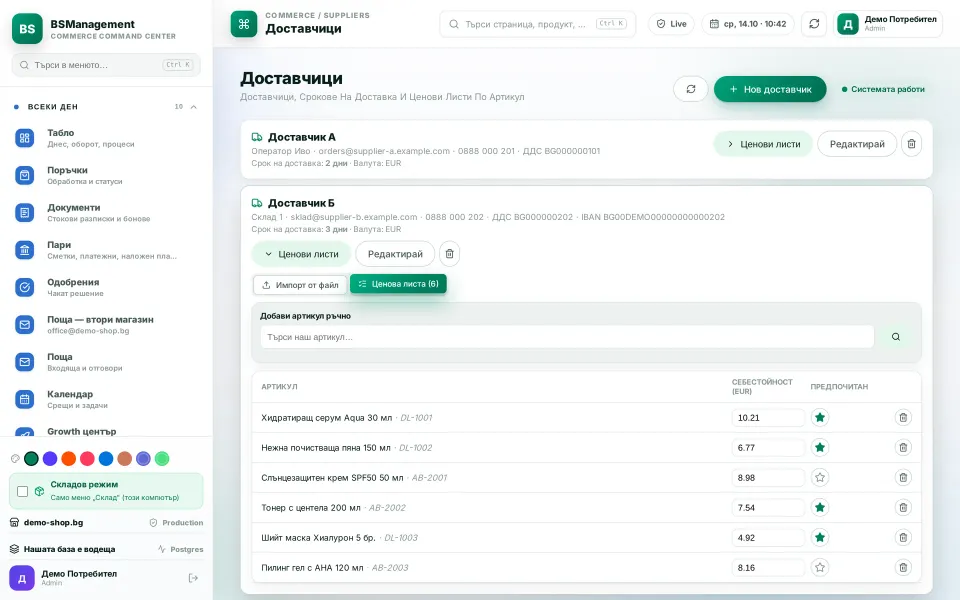Click Нов доставчик button
Image resolution: width=960 pixels, height=600 pixels.
click(x=770, y=89)
